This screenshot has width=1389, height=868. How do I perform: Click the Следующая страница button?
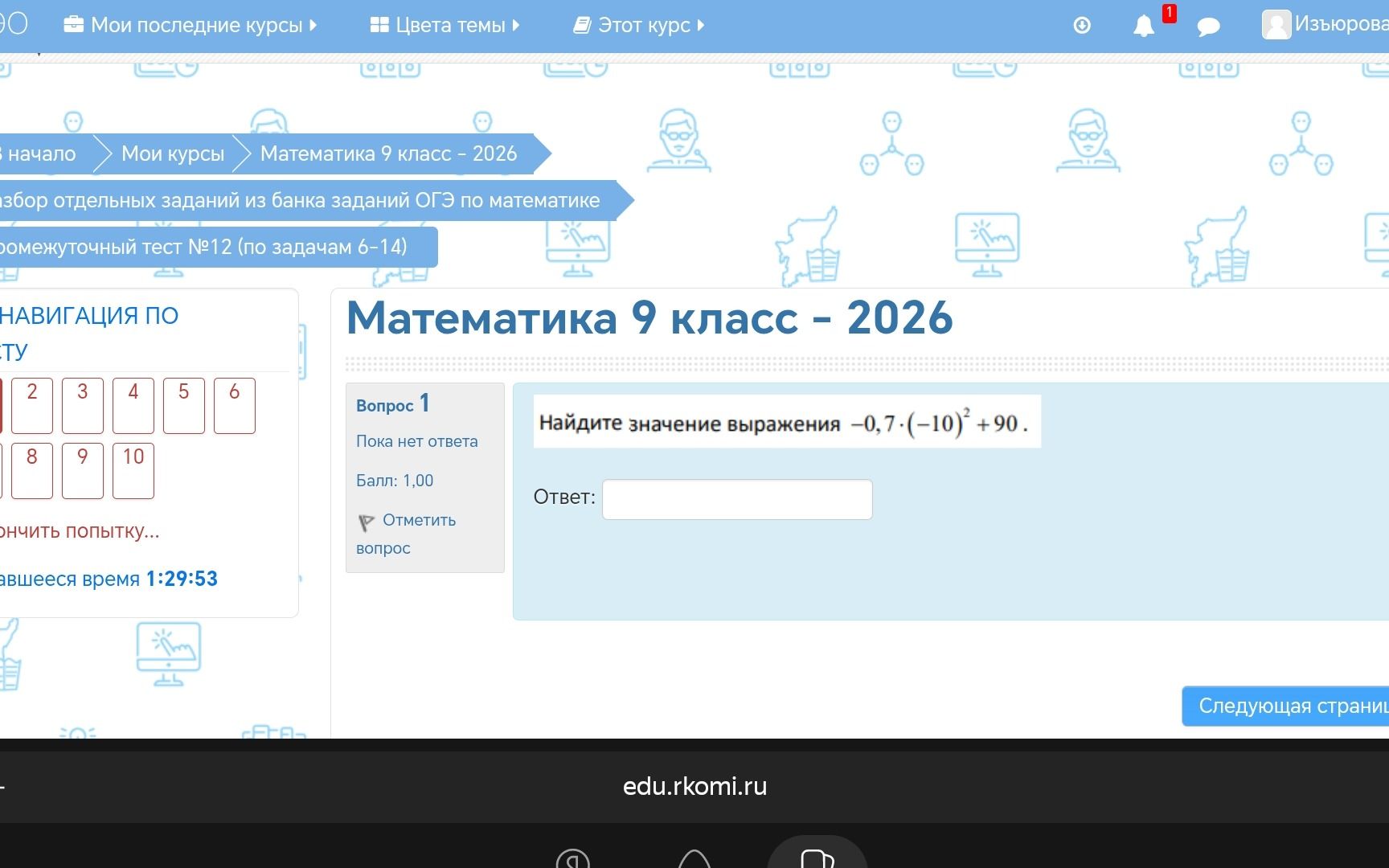coord(1285,706)
